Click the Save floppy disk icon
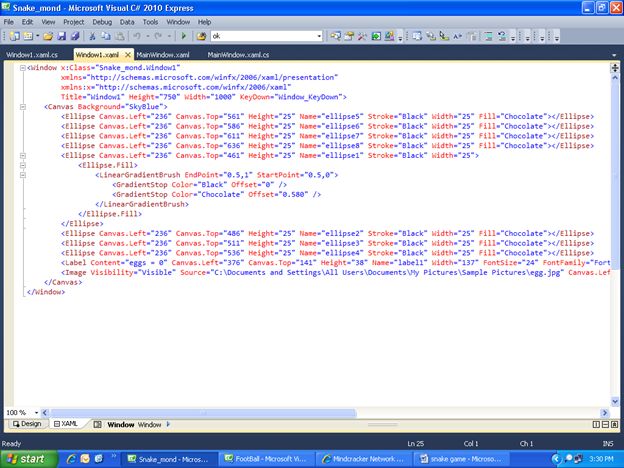Image resolution: width=624 pixels, height=468 pixels. 62,36
